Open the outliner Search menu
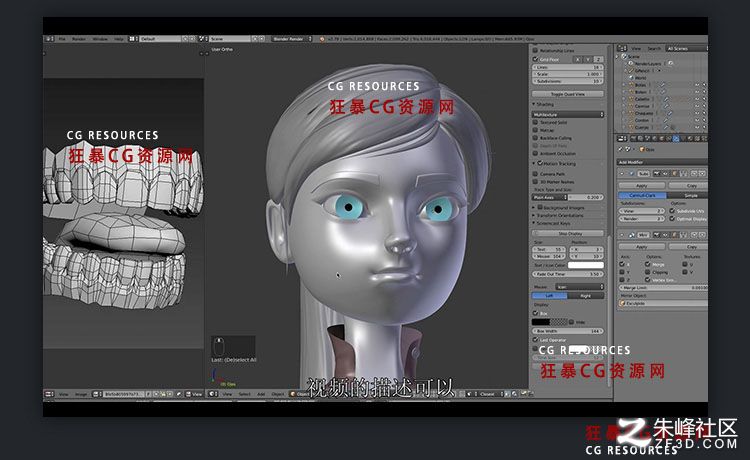 tap(654, 48)
